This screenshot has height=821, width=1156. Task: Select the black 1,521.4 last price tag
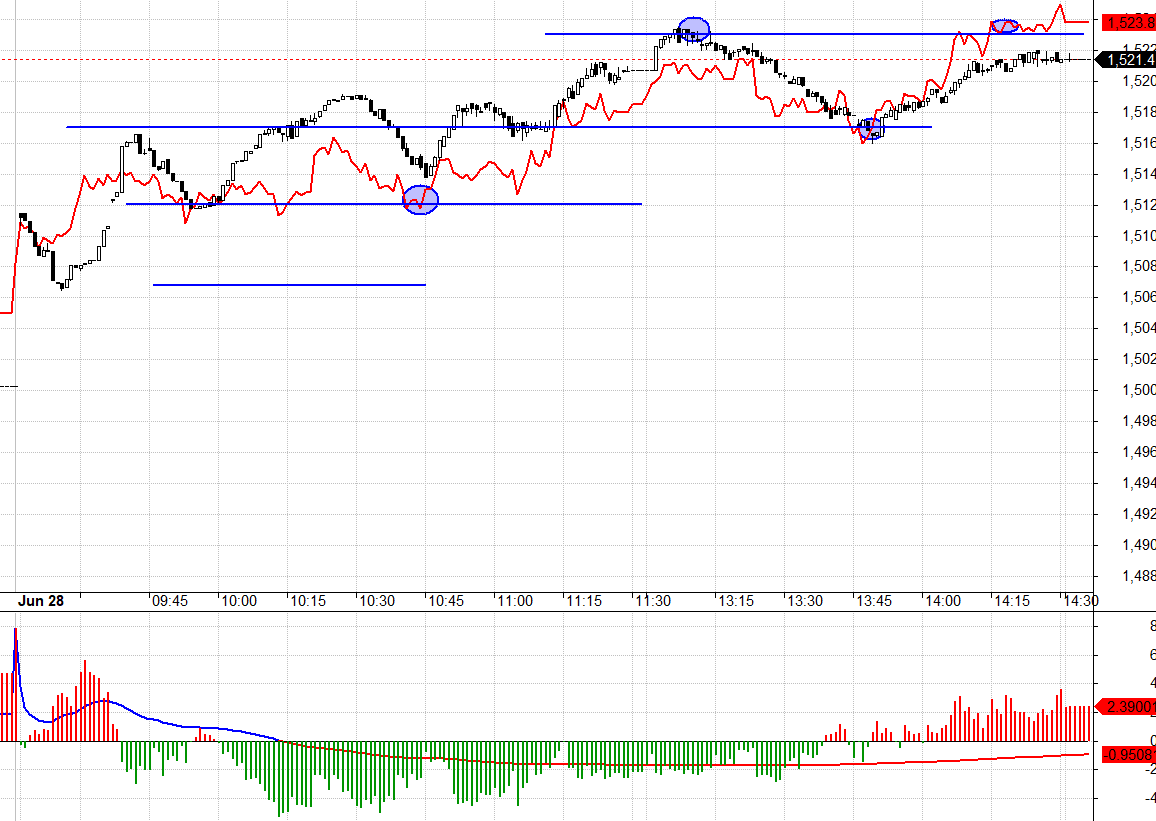(1126, 60)
